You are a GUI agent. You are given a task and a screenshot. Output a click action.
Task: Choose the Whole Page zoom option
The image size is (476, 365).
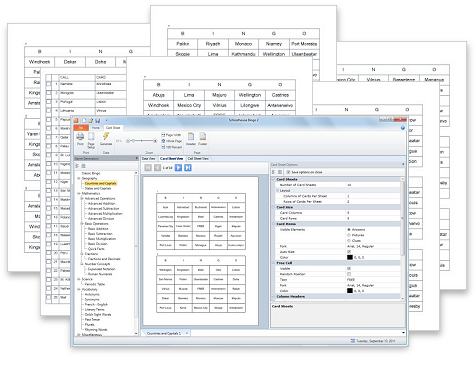[172, 141]
